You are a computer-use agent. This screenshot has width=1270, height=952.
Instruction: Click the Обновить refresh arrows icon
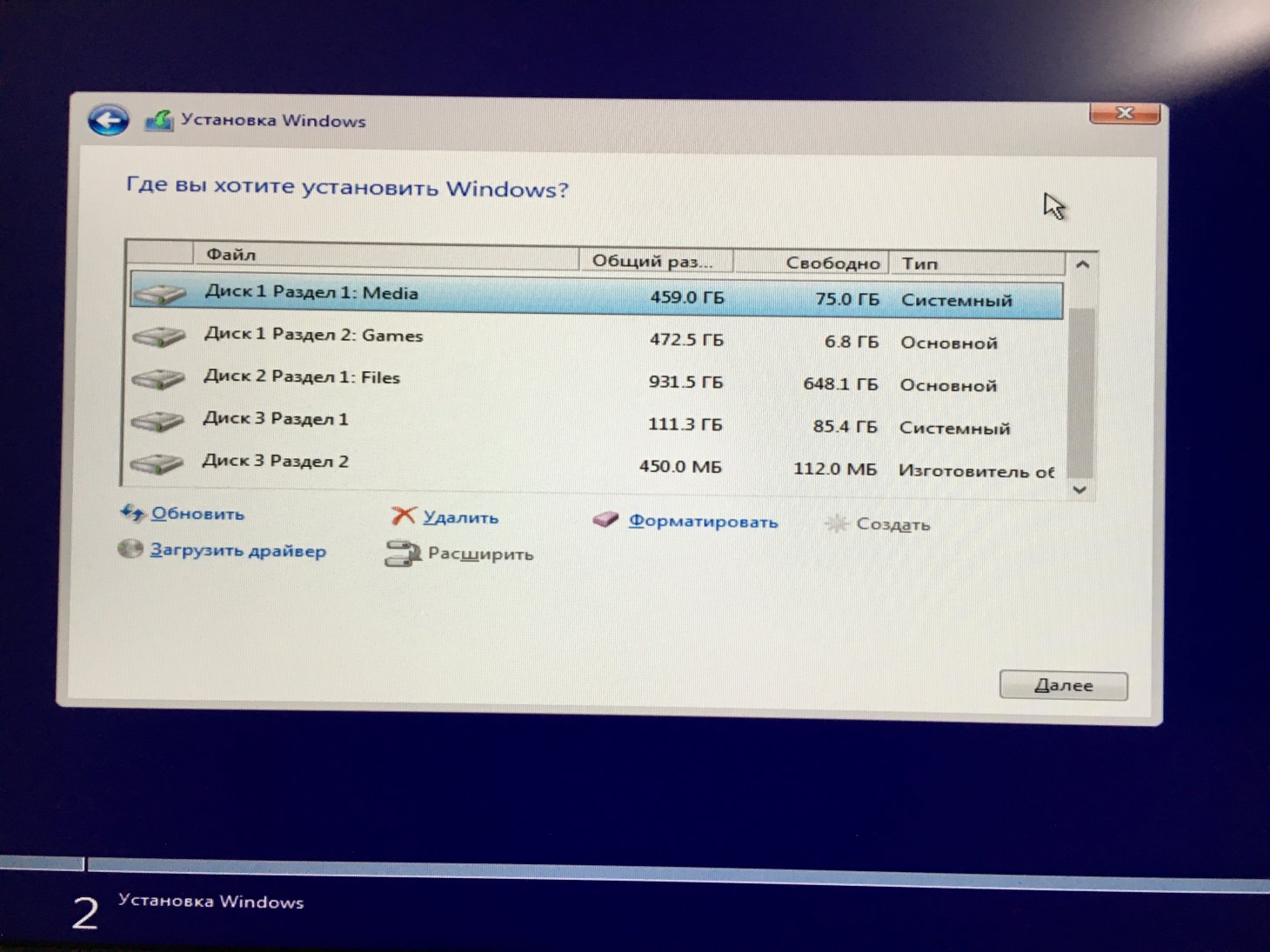[132, 513]
